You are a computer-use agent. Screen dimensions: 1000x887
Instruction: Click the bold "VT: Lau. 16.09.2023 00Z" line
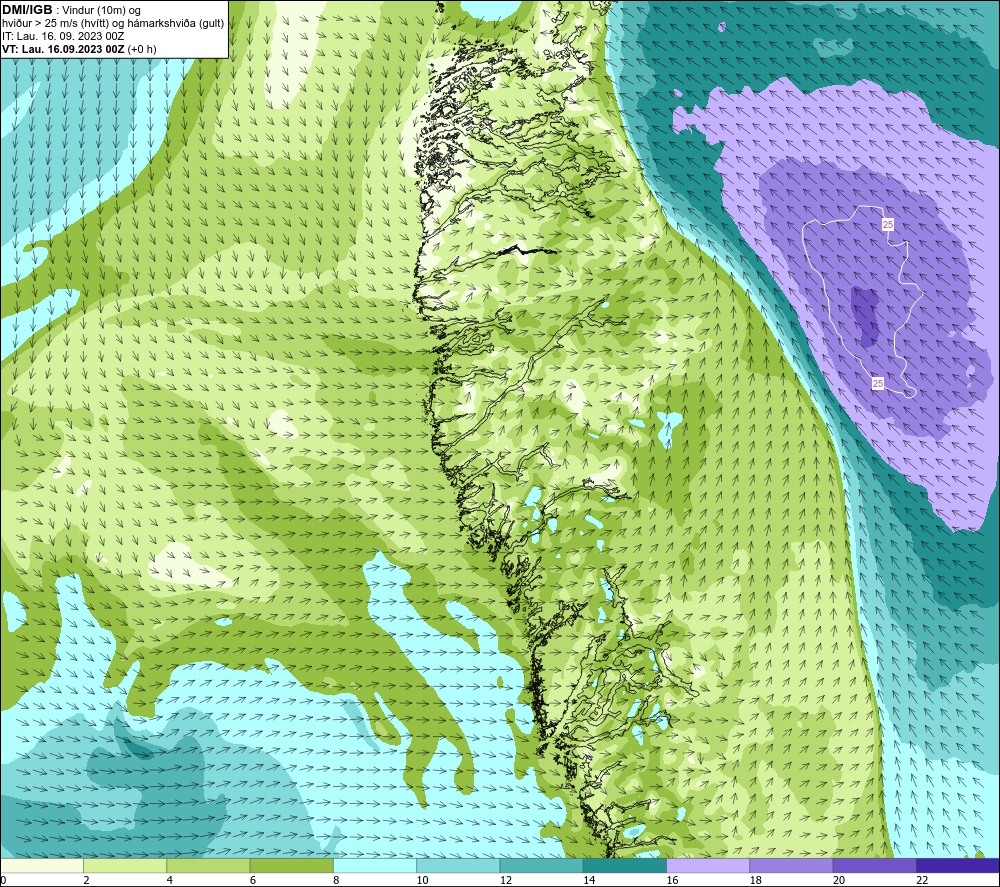coord(63,49)
